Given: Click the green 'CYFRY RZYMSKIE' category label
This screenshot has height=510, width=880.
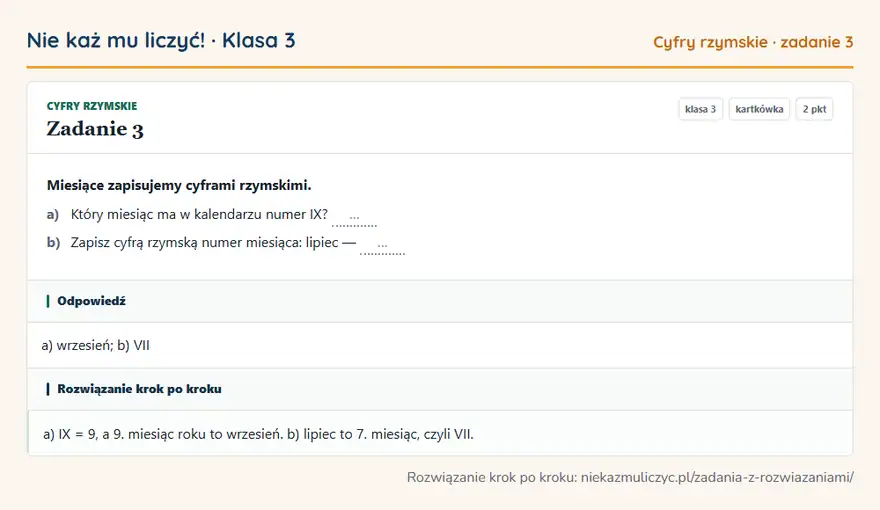Looking at the screenshot, I should coord(92,106).
